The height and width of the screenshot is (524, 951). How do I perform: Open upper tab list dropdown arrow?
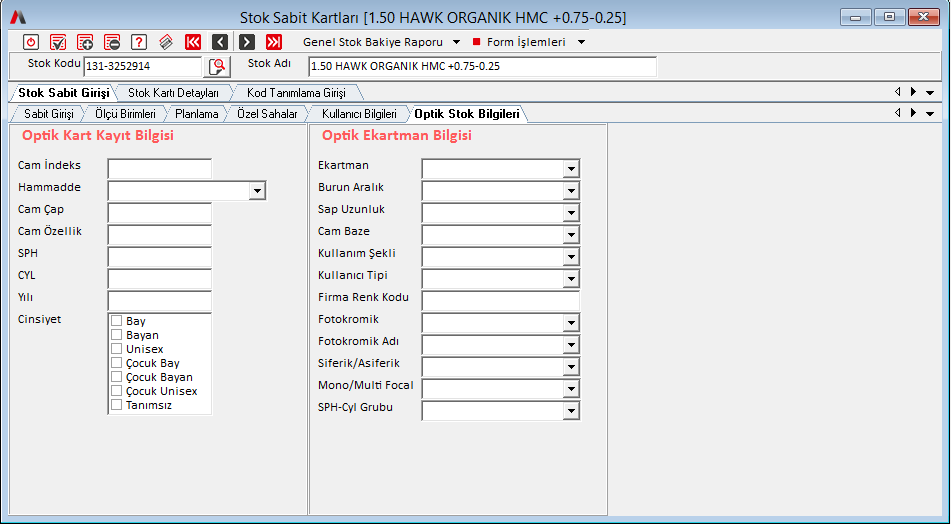(x=930, y=93)
